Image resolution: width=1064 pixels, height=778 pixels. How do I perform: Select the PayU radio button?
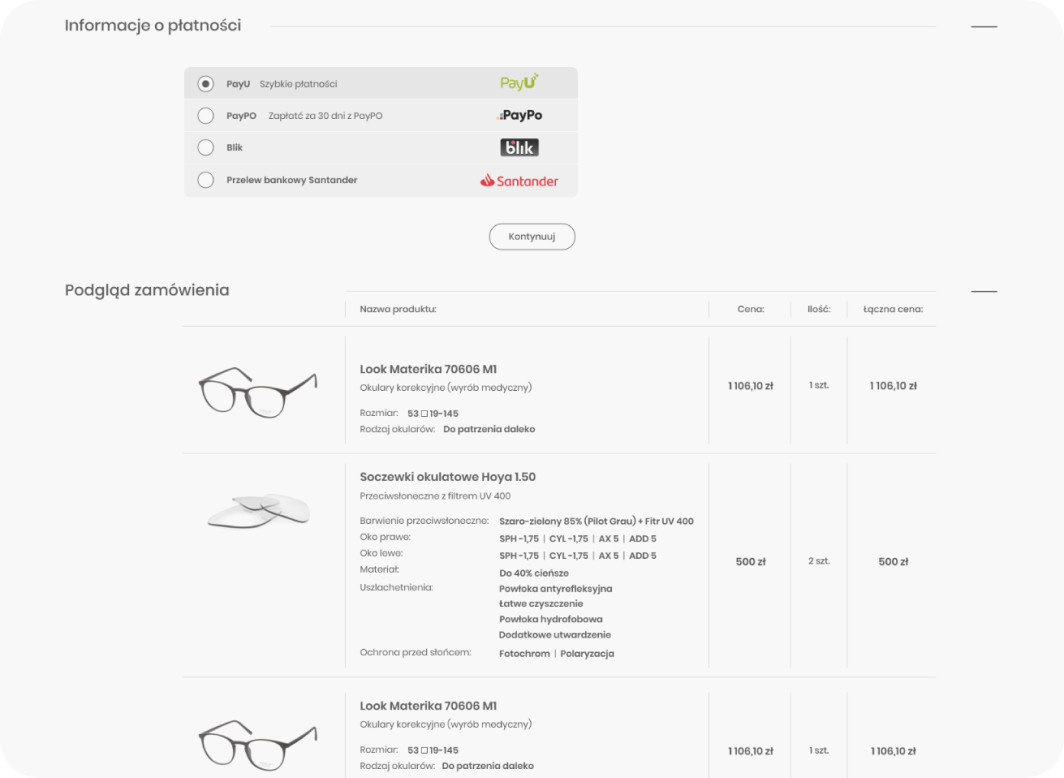206,84
